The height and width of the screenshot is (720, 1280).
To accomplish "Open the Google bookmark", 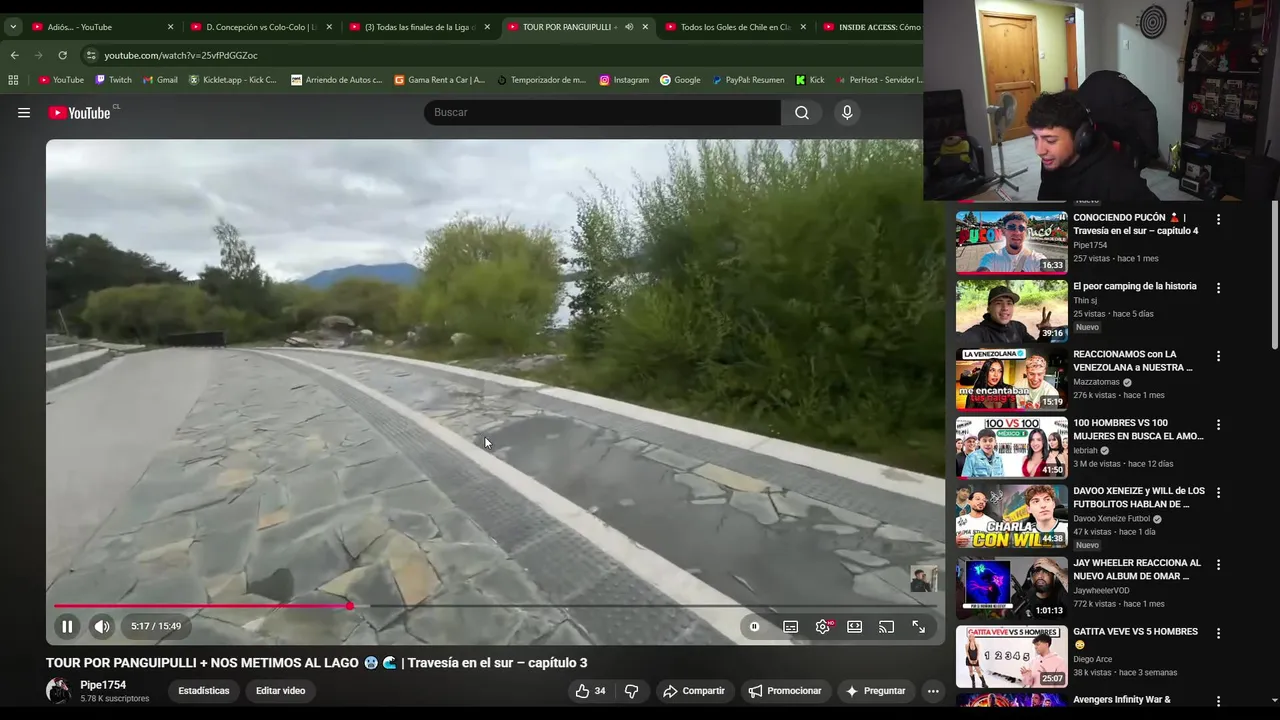I will point(680,80).
